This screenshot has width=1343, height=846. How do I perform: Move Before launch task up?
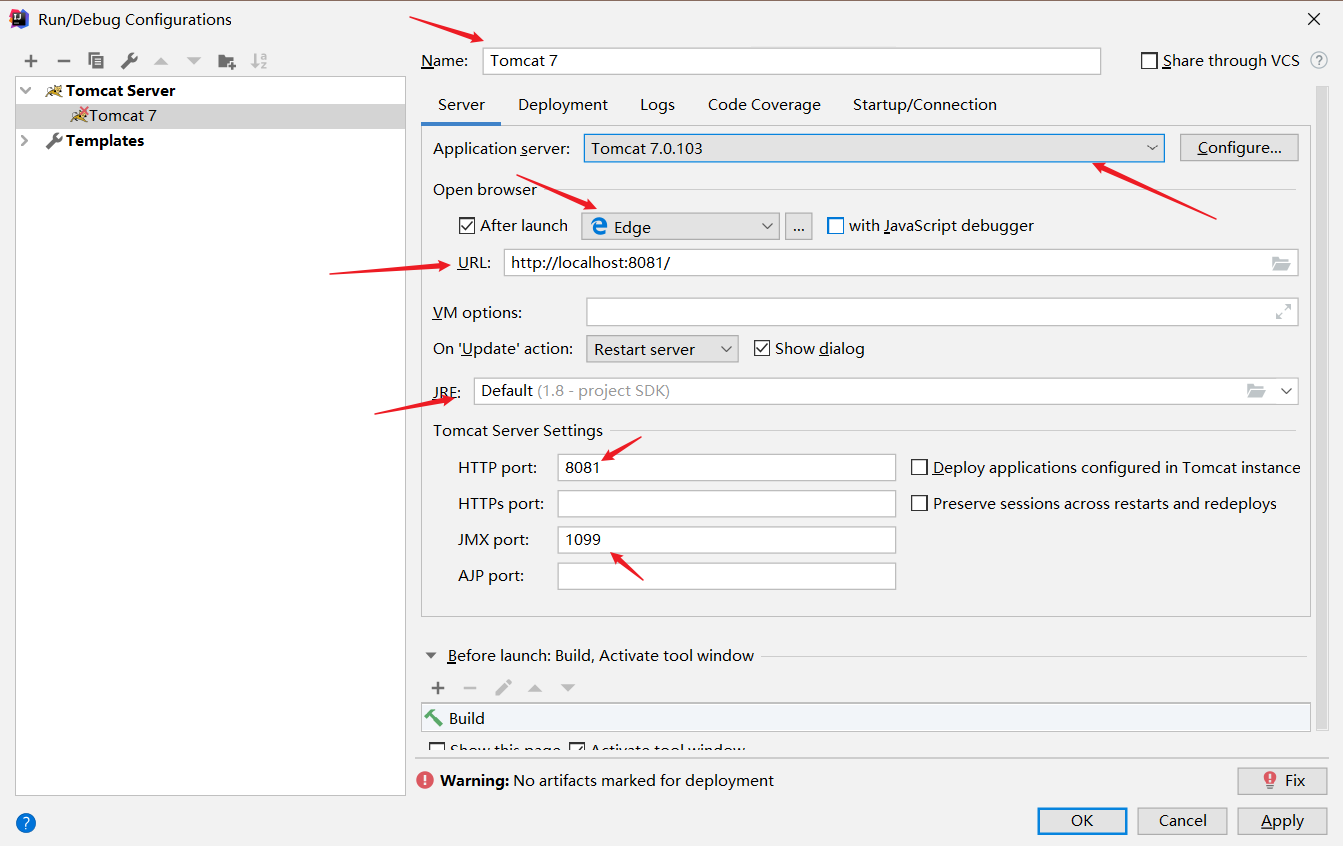point(535,687)
